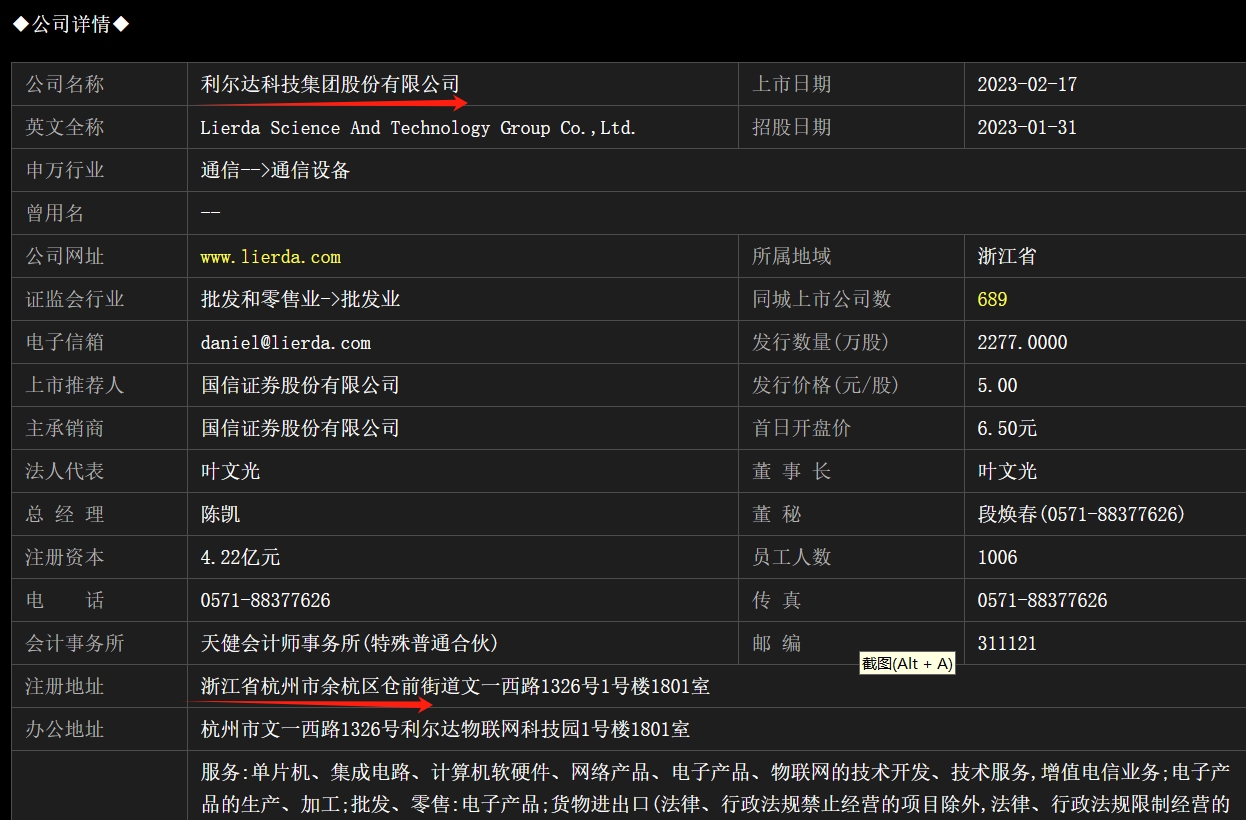Click the 员工人数 label
The height and width of the screenshot is (820, 1246).
(792, 558)
